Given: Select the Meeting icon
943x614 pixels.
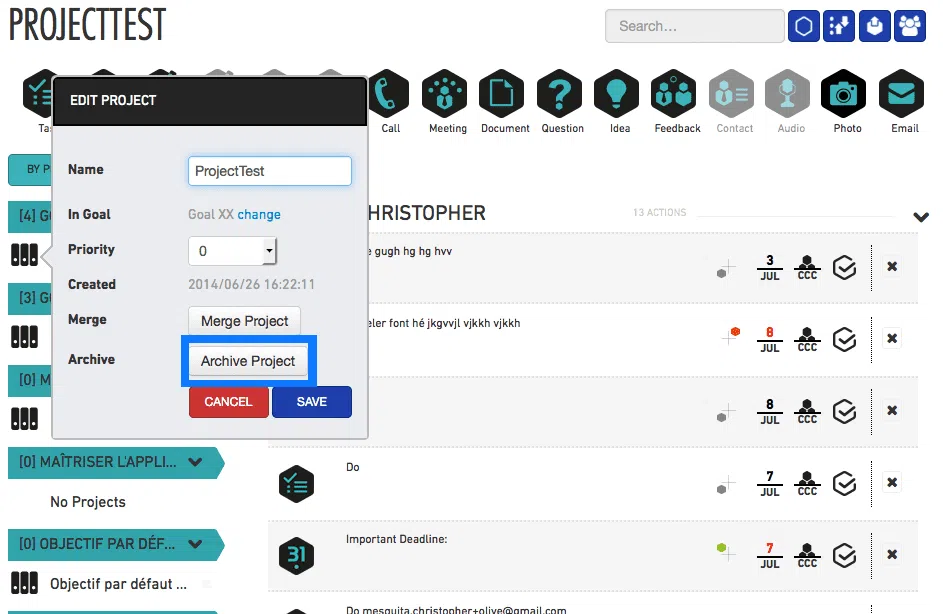Looking at the screenshot, I should (447, 96).
